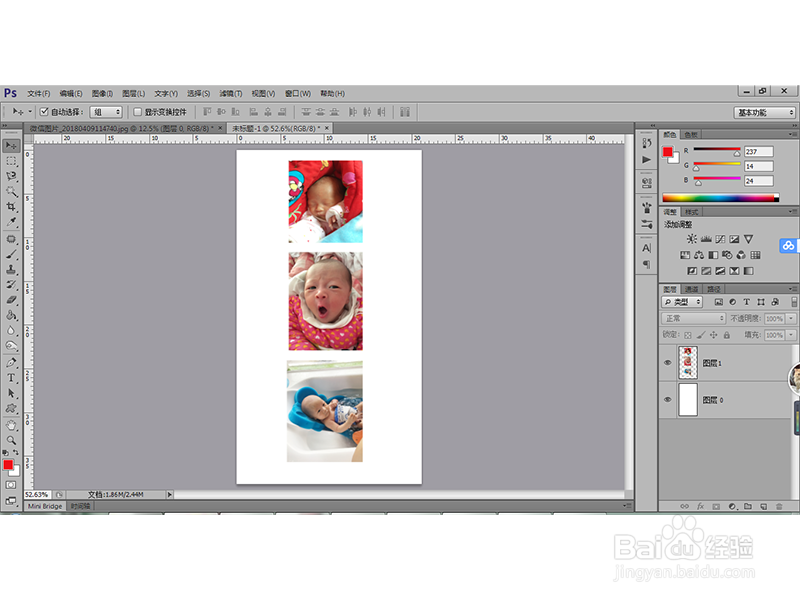Screen dimensions: 800x600
Task: Select the Dodge tool
Action: pyautogui.click(x=11, y=346)
